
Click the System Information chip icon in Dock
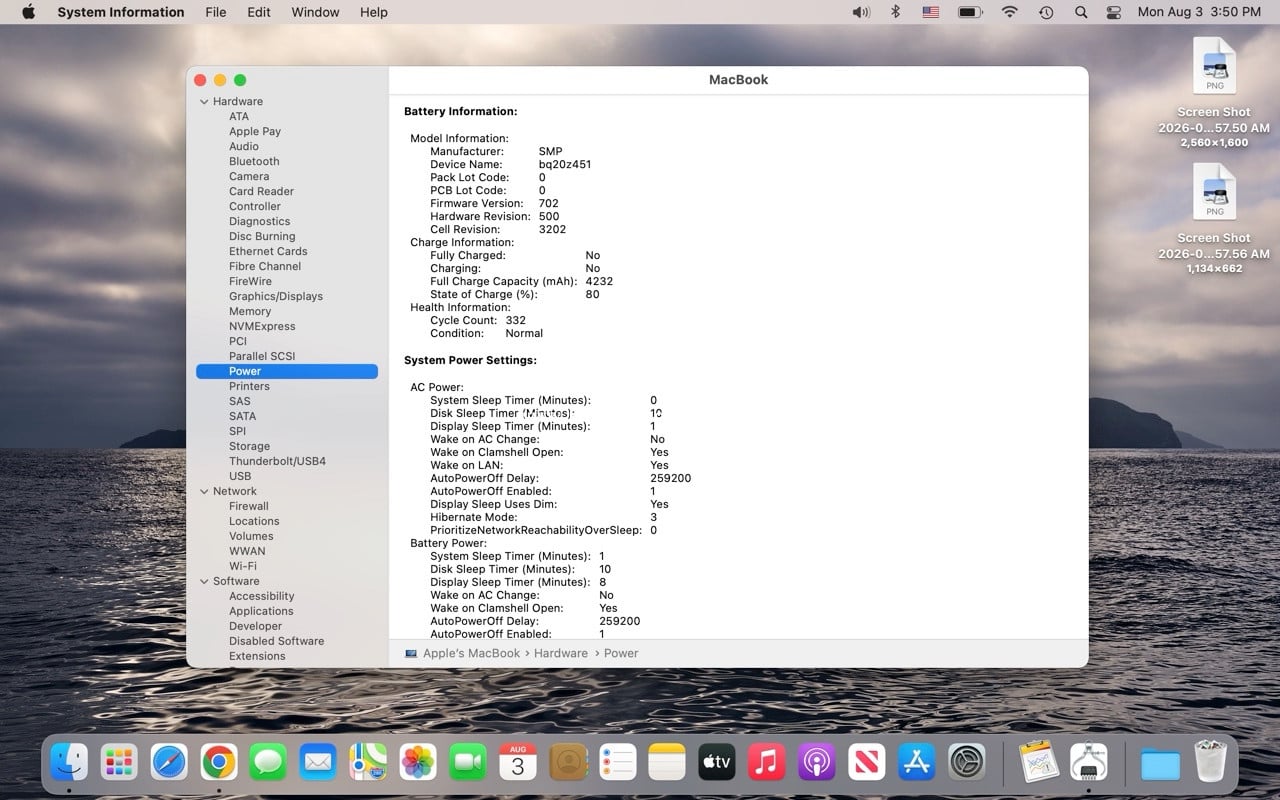pos(1088,763)
